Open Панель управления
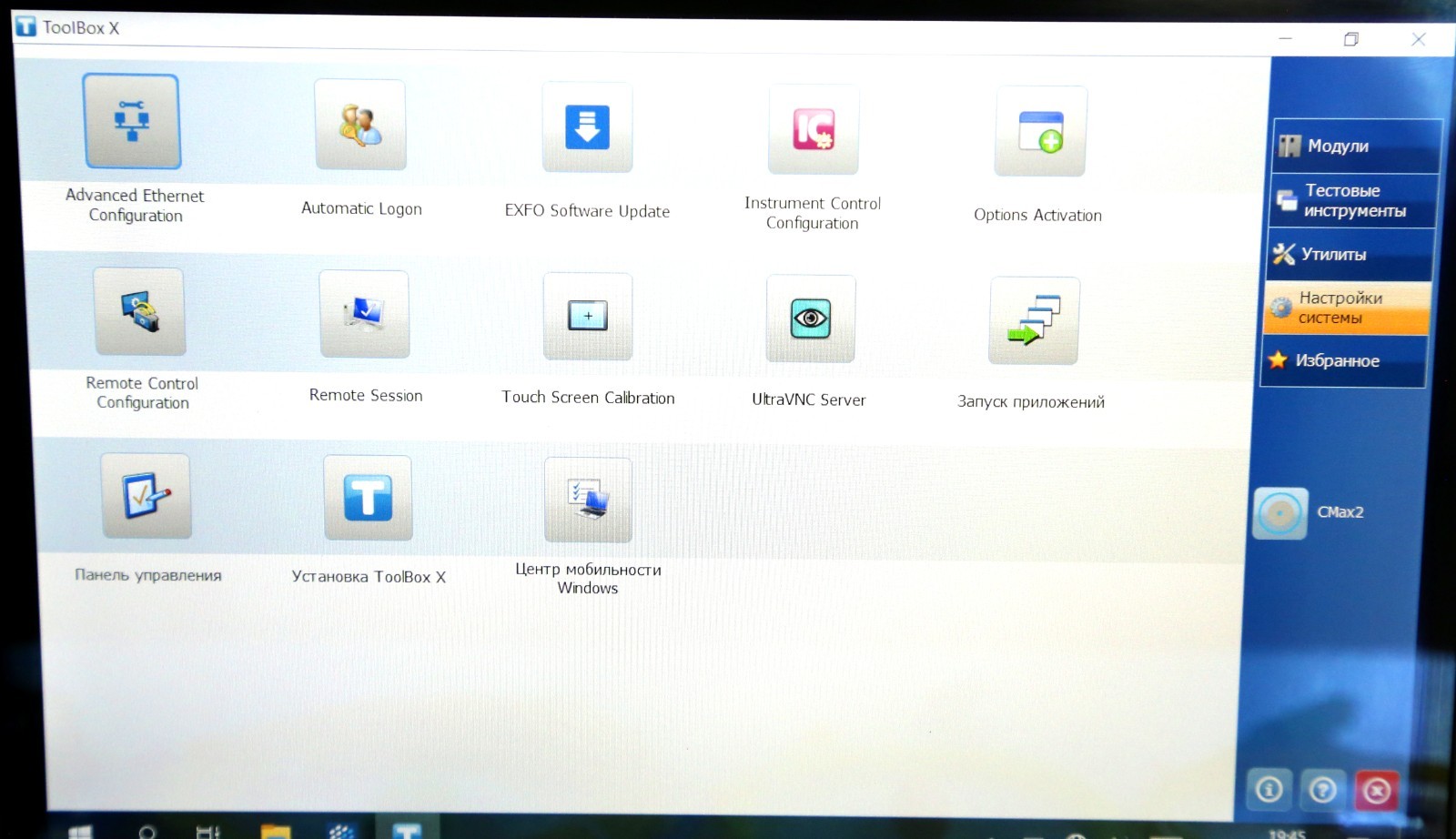 146,496
